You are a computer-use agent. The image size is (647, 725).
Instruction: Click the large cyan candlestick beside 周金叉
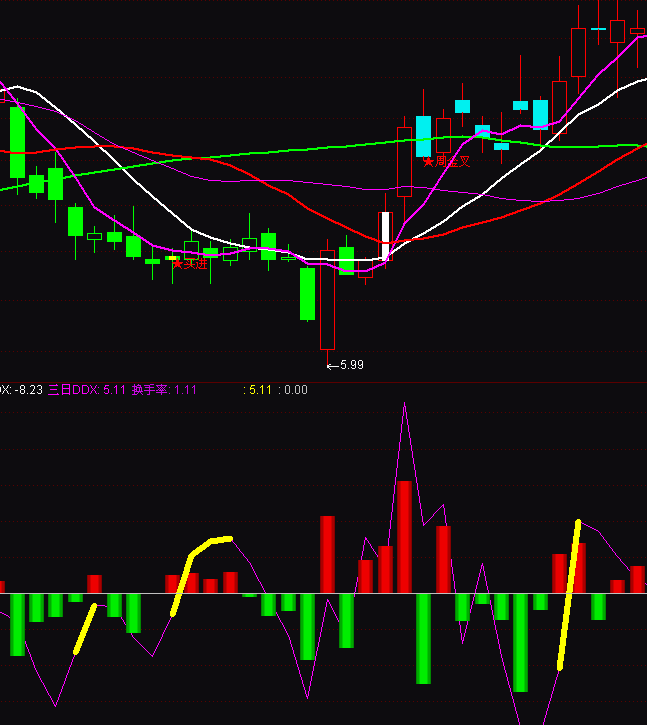(x=423, y=136)
